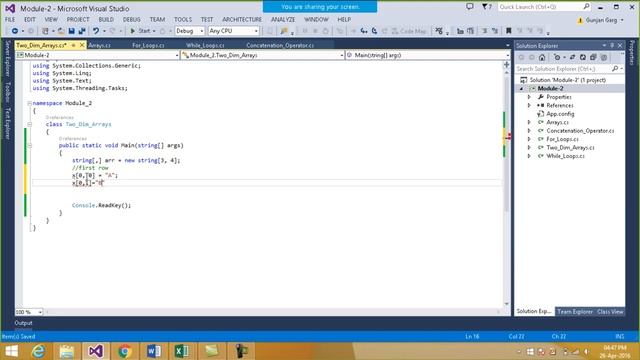Select Concatenation_Operator.cs in Solution Explorer
The width and height of the screenshot is (640, 360).
click(580, 131)
